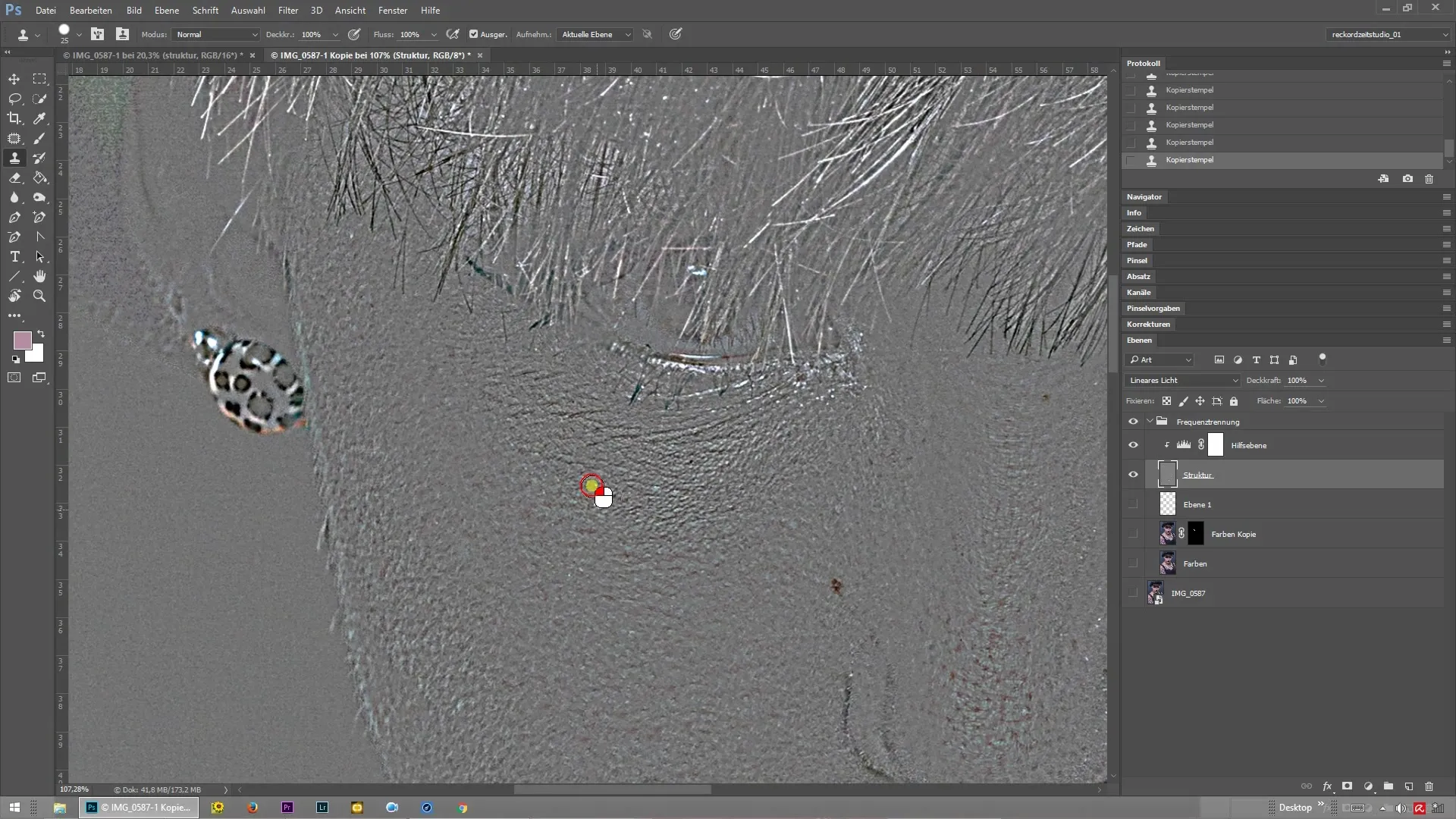
Task: Delete current history state trash icon
Action: [x=1429, y=179]
